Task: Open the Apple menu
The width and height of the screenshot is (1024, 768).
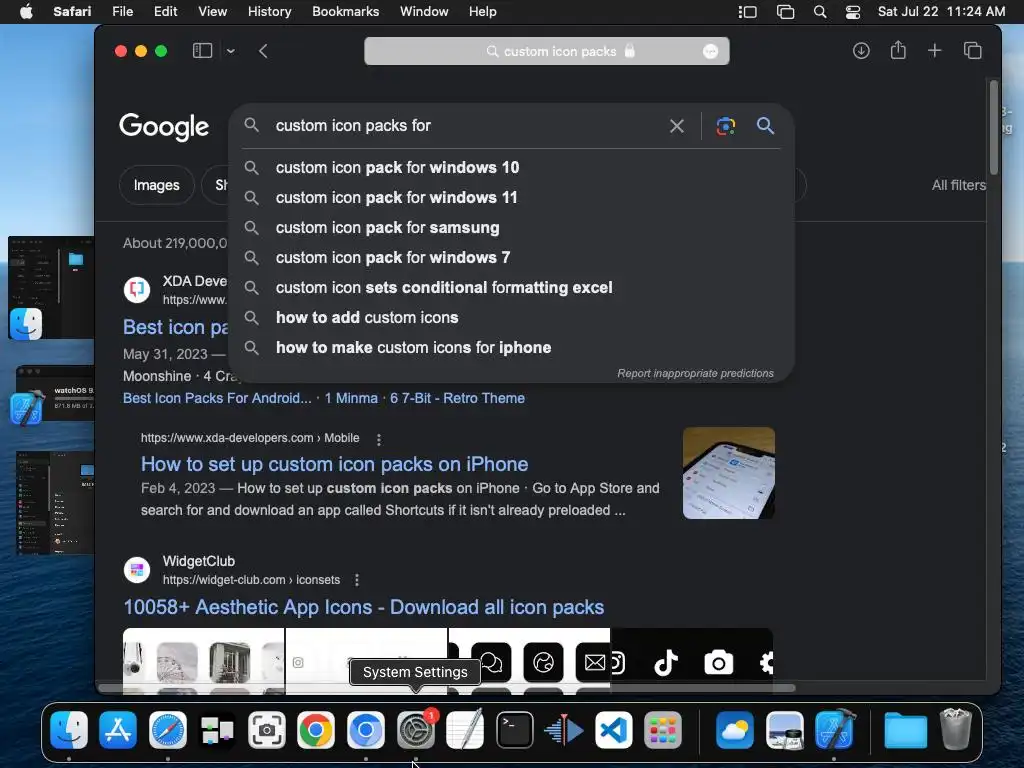Action: [26, 12]
